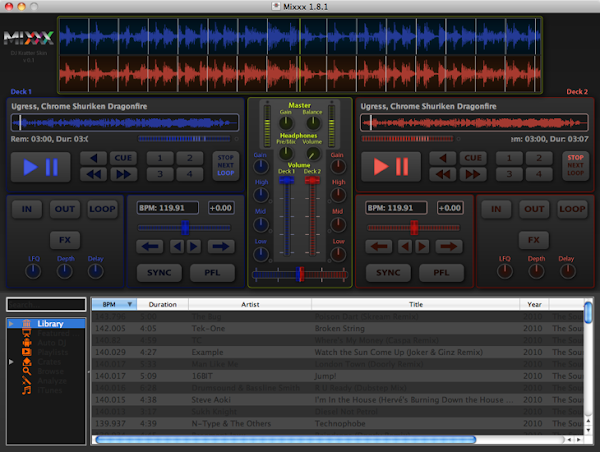Screen dimensions: 600x452
Task: Click the Duration column header
Action: click(x=161, y=304)
